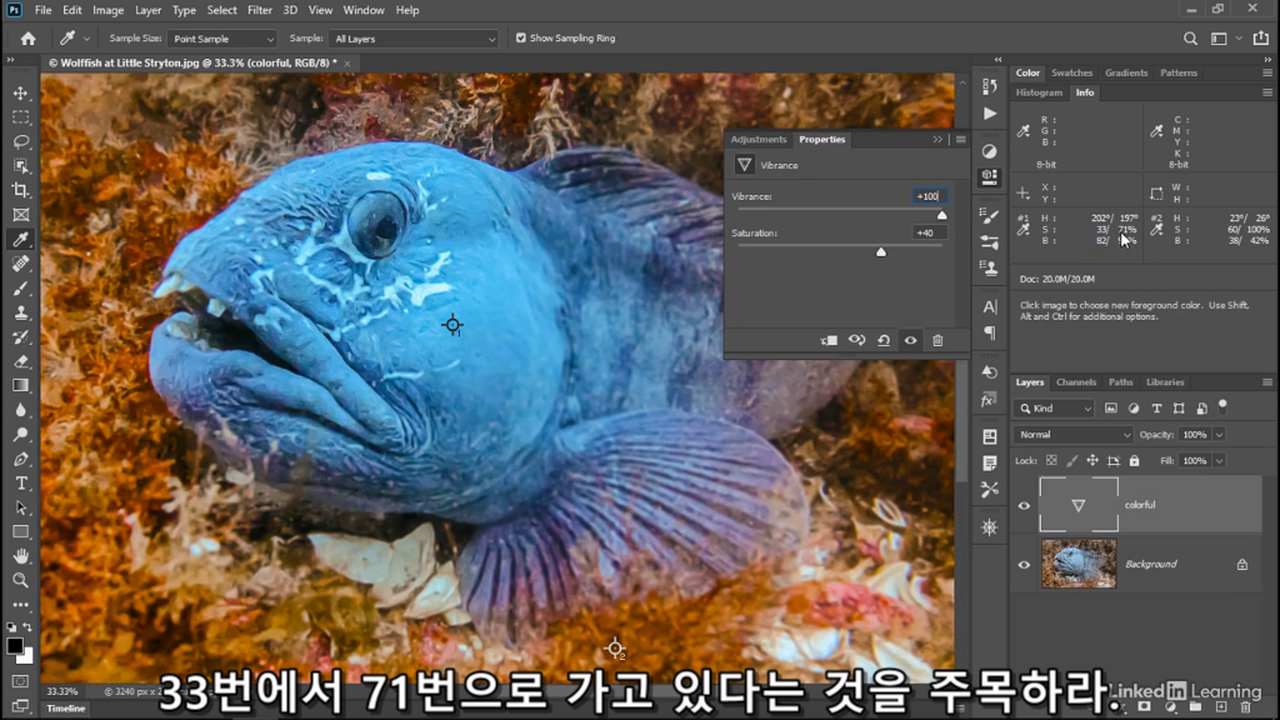Select the Move tool

pyautogui.click(x=21, y=93)
